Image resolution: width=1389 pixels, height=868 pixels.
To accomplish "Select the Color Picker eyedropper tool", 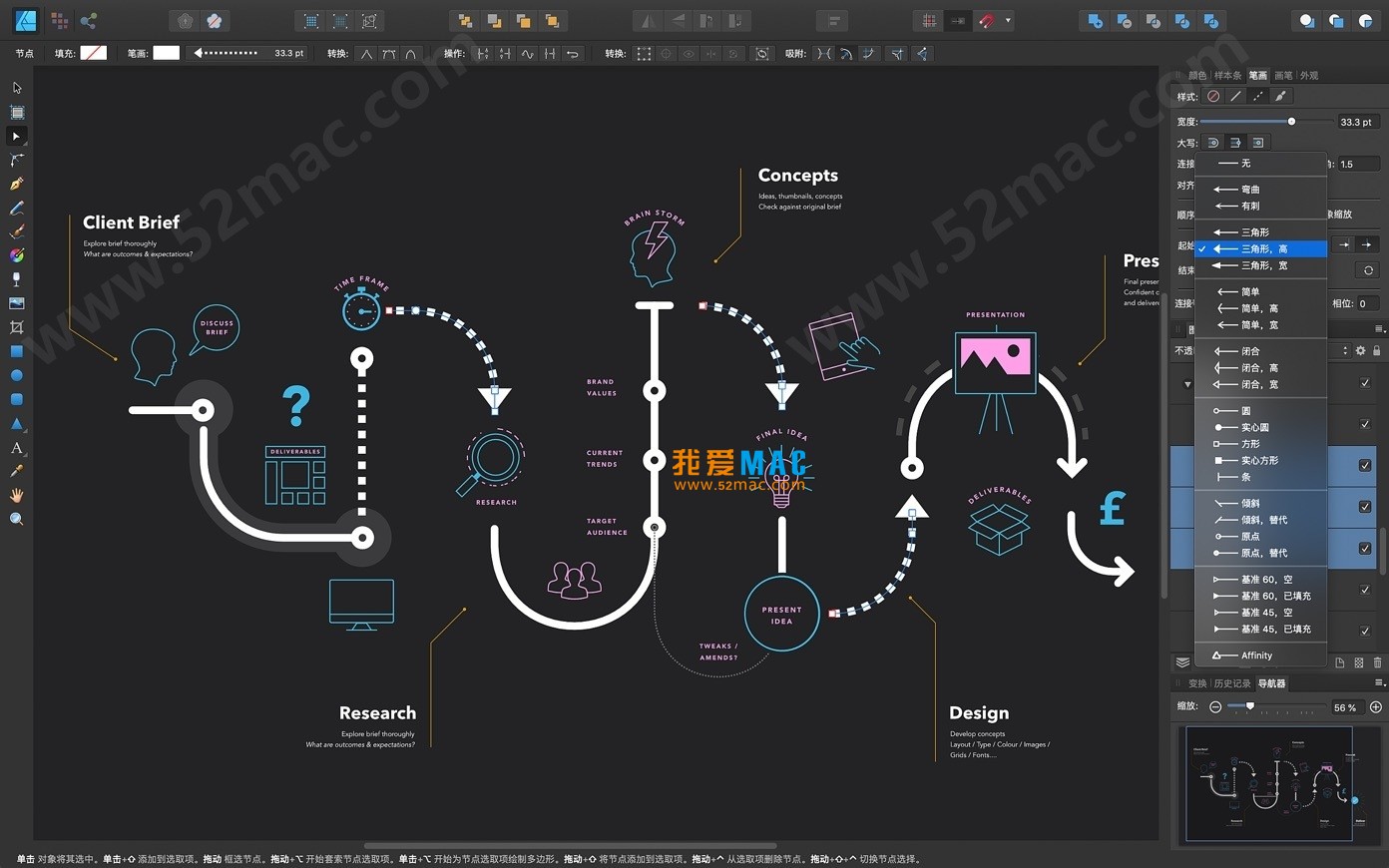I will coord(17,471).
